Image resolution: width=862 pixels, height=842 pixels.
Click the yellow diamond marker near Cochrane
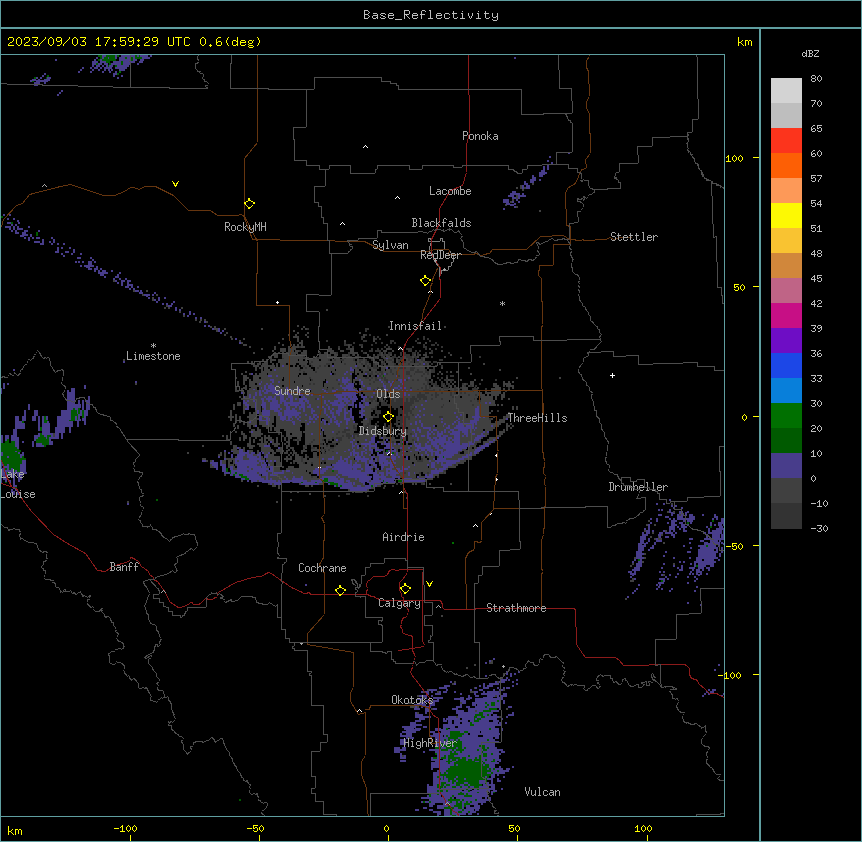click(x=340, y=590)
